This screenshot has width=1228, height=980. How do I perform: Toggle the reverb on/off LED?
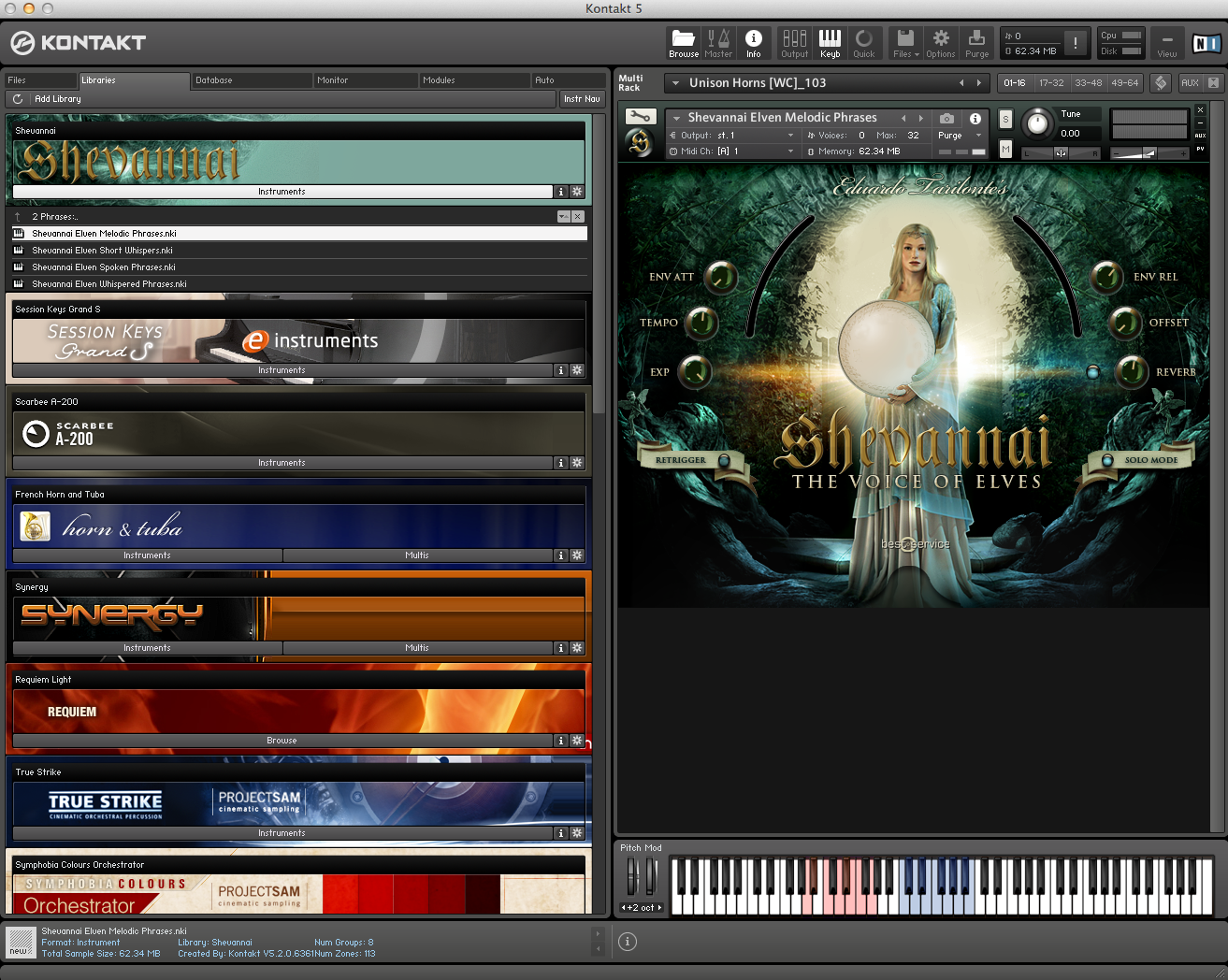(x=1092, y=372)
